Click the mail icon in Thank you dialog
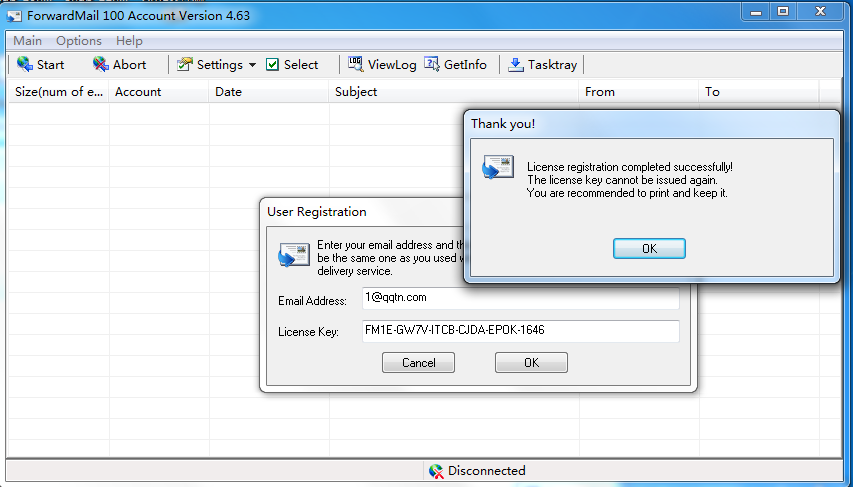 click(x=498, y=167)
